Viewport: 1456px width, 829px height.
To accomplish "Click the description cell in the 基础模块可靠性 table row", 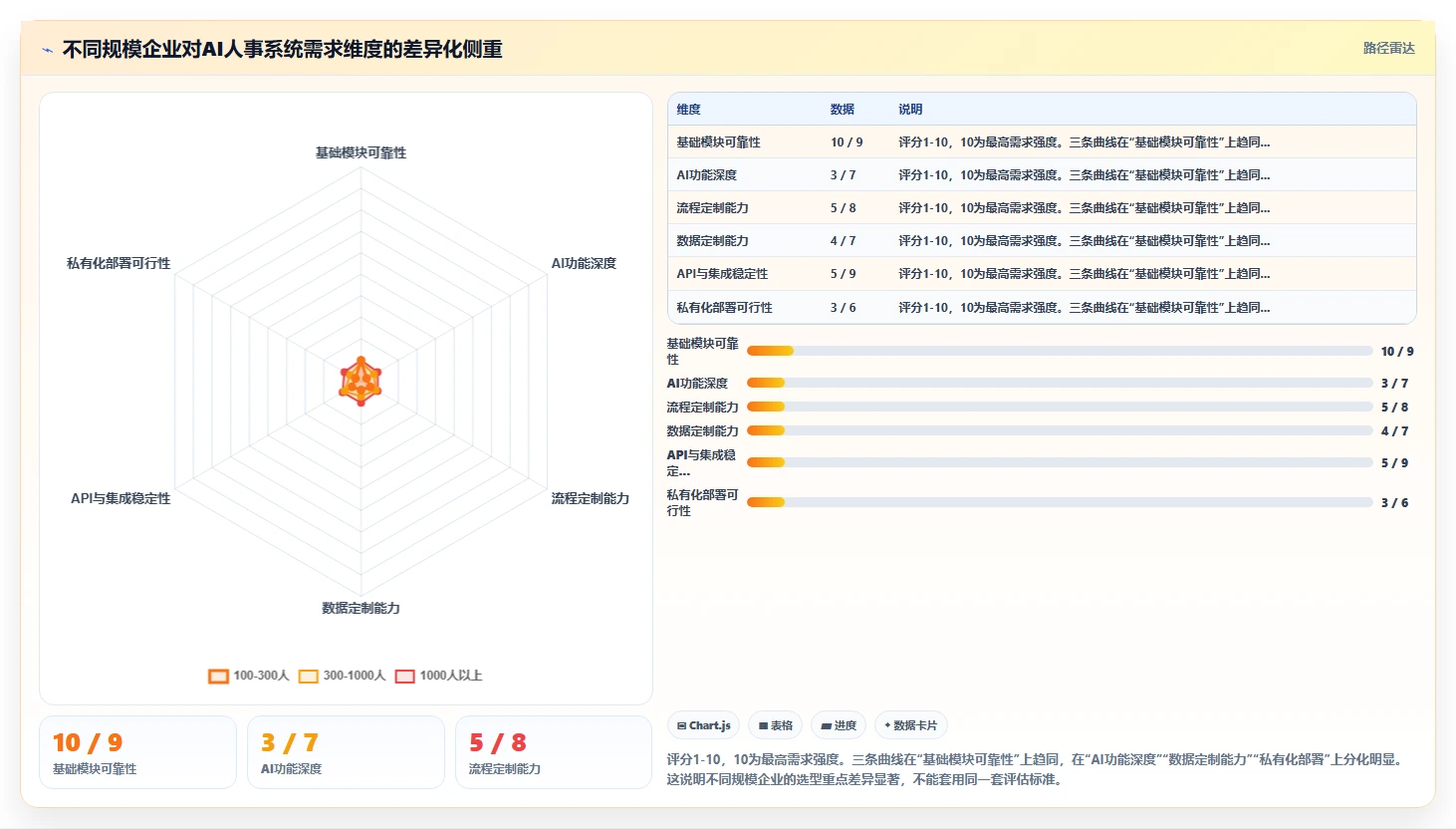I will [1084, 142].
